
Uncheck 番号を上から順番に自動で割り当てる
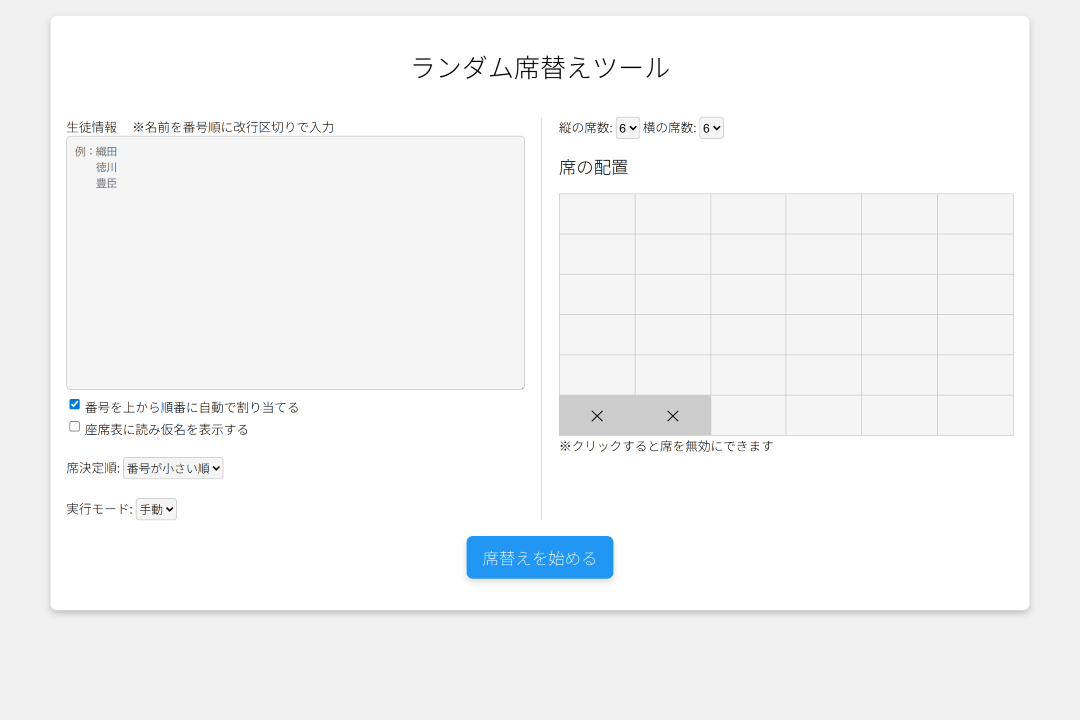74,403
